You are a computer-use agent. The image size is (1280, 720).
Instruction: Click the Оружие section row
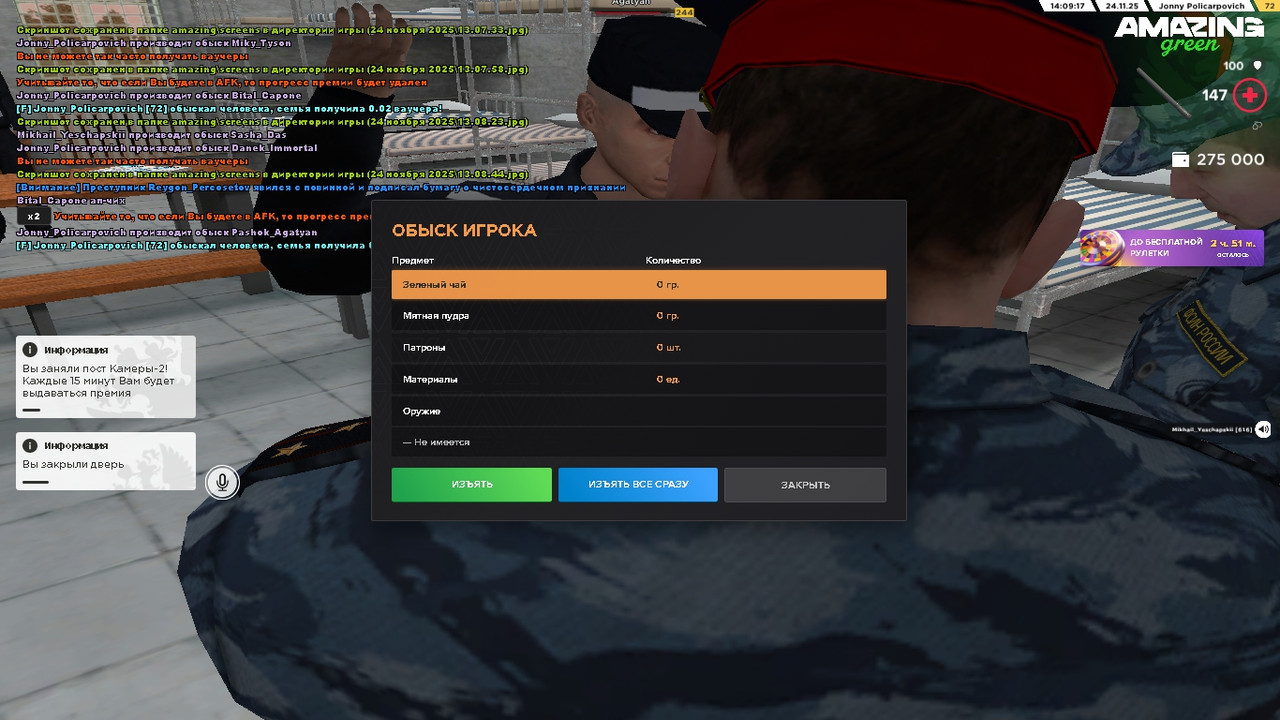tap(639, 411)
